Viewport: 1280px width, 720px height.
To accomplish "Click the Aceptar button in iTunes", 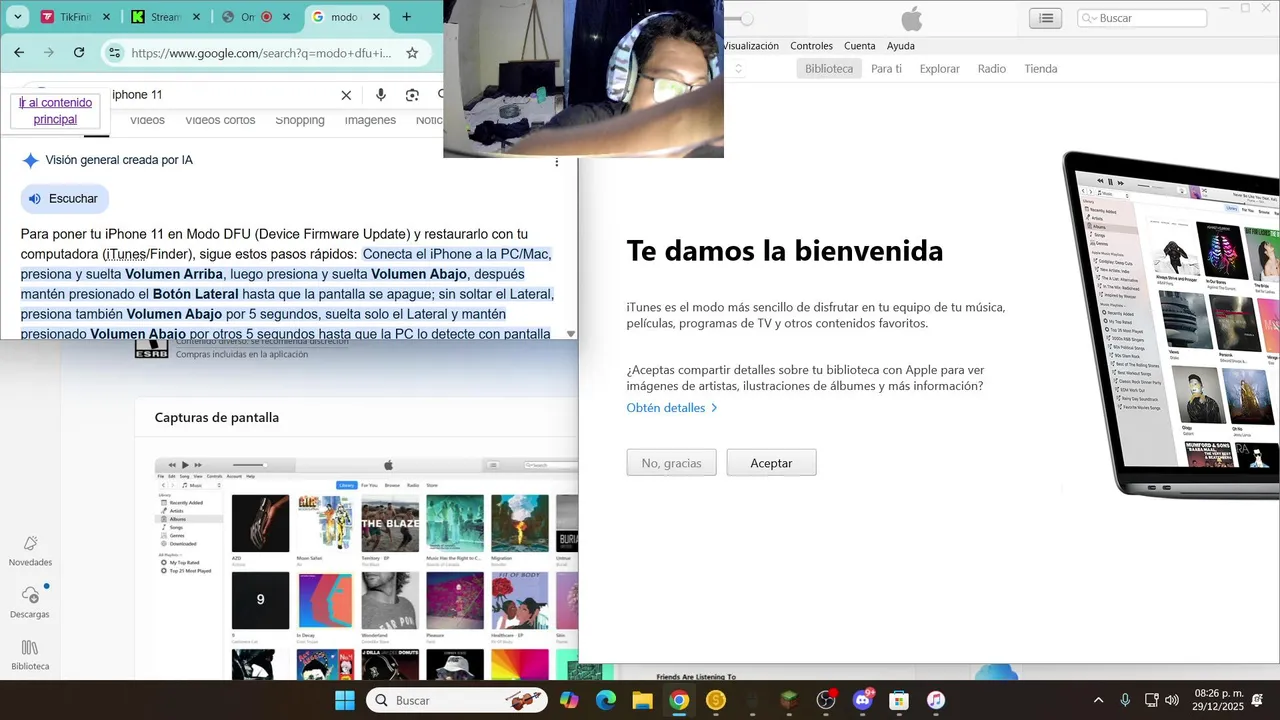I will [771, 463].
